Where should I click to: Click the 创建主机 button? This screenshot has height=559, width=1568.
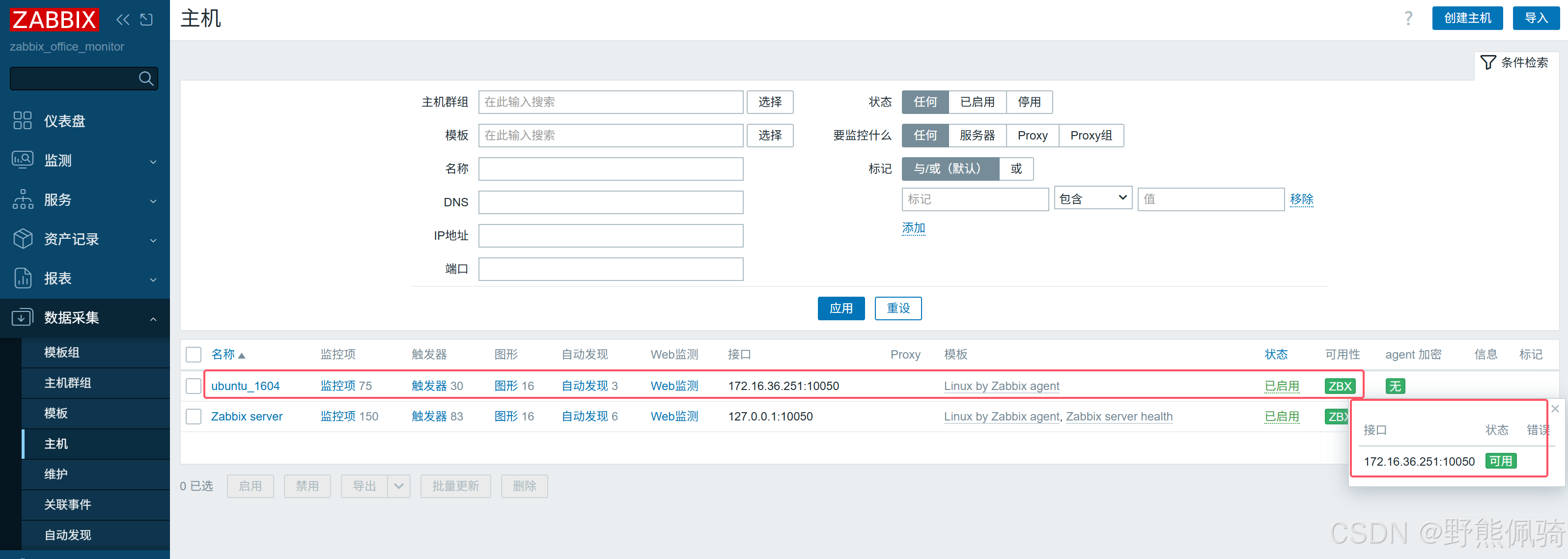1467,18
